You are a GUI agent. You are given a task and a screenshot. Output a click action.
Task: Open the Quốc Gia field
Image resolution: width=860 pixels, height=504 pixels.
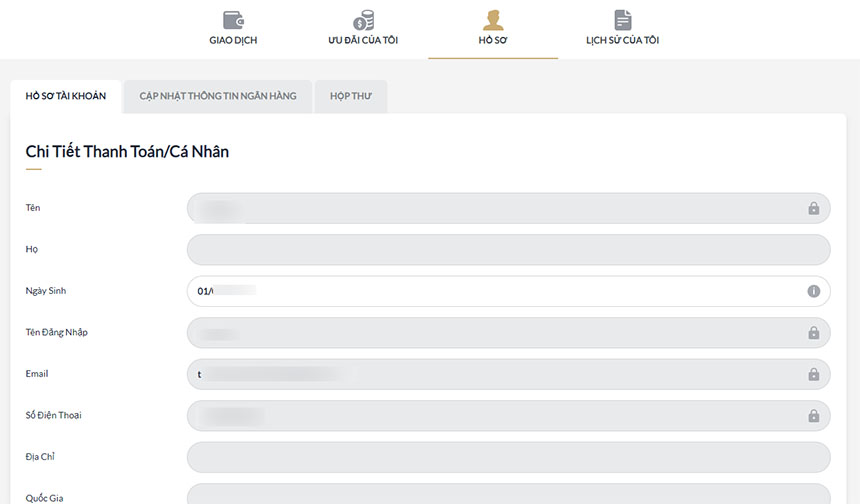point(508,494)
